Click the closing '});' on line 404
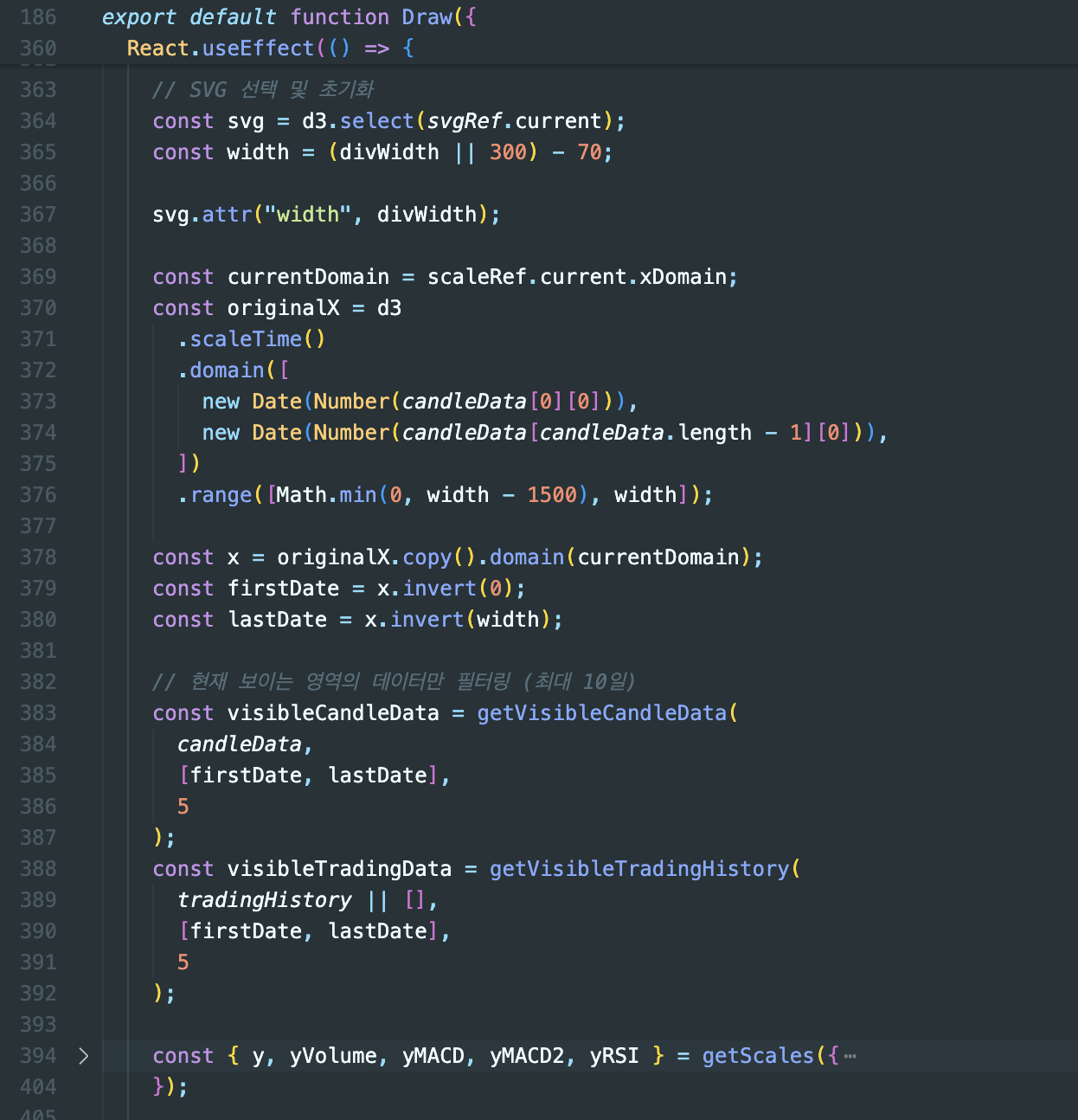 pos(170,1086)
